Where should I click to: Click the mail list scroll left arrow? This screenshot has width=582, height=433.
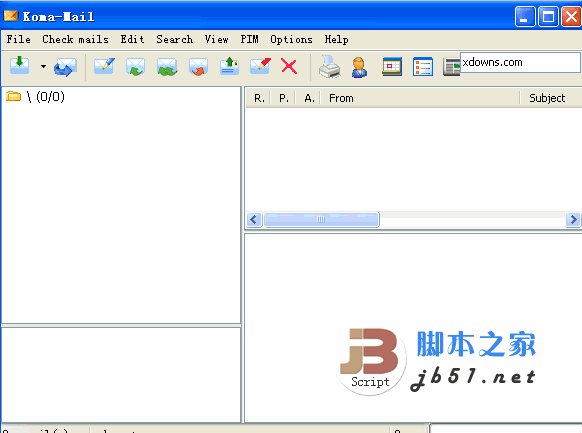click(x=254, y=219)
